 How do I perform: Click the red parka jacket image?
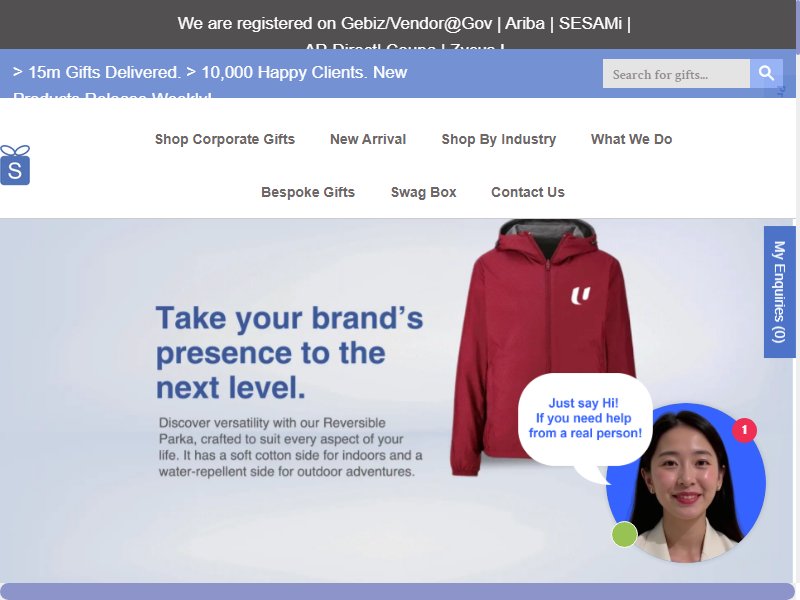[x=543, y=347]
